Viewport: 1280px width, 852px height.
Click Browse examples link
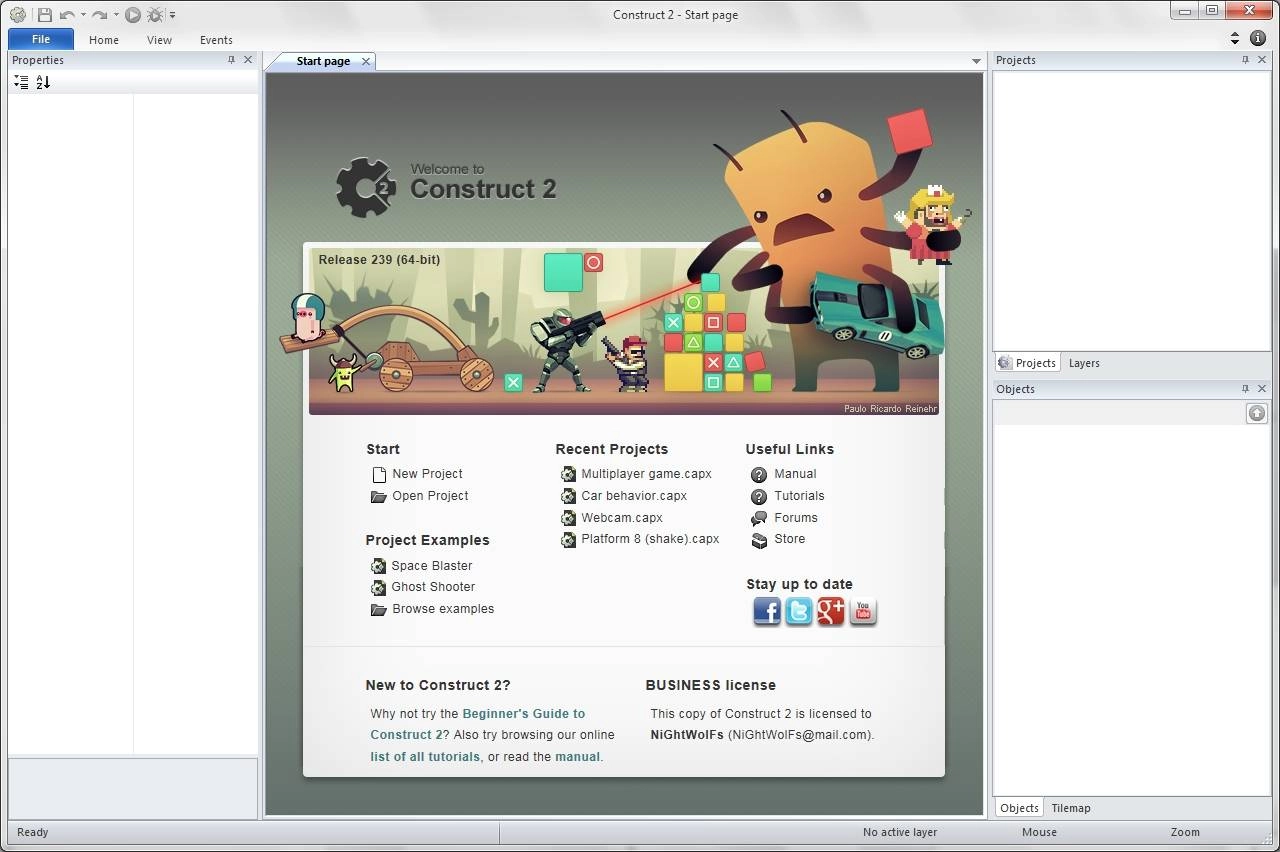tap(443, 609)
